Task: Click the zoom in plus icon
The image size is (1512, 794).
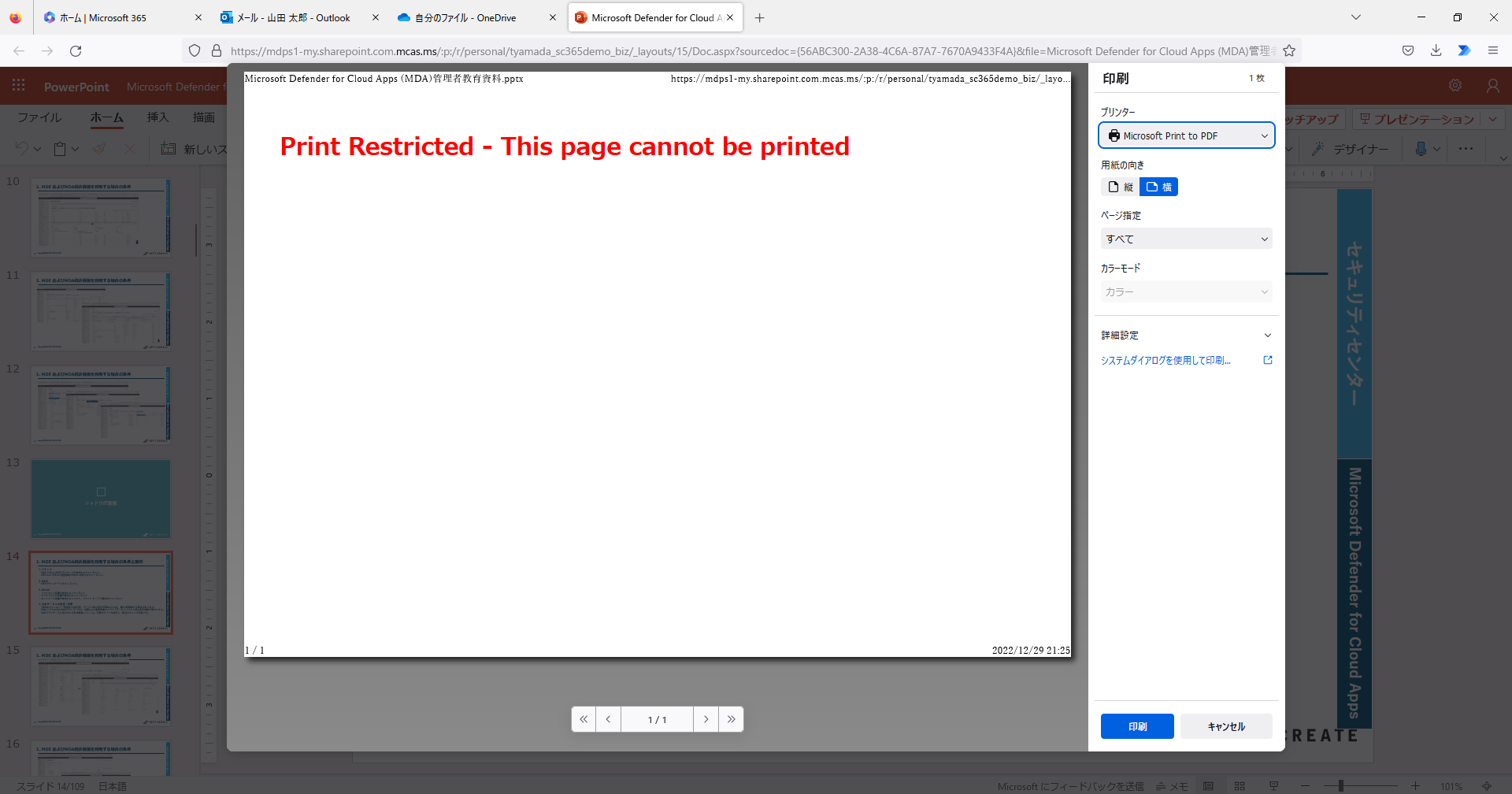Action: click(1415, 786)
